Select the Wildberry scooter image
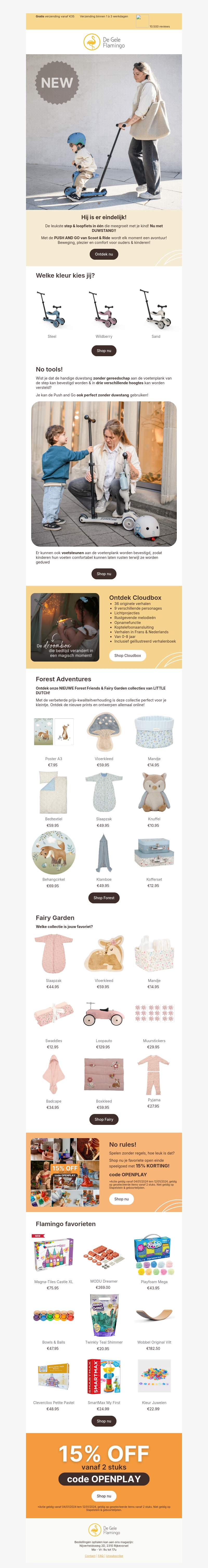The width and height of the screenshot is (208, 1568). coord(104,309)
